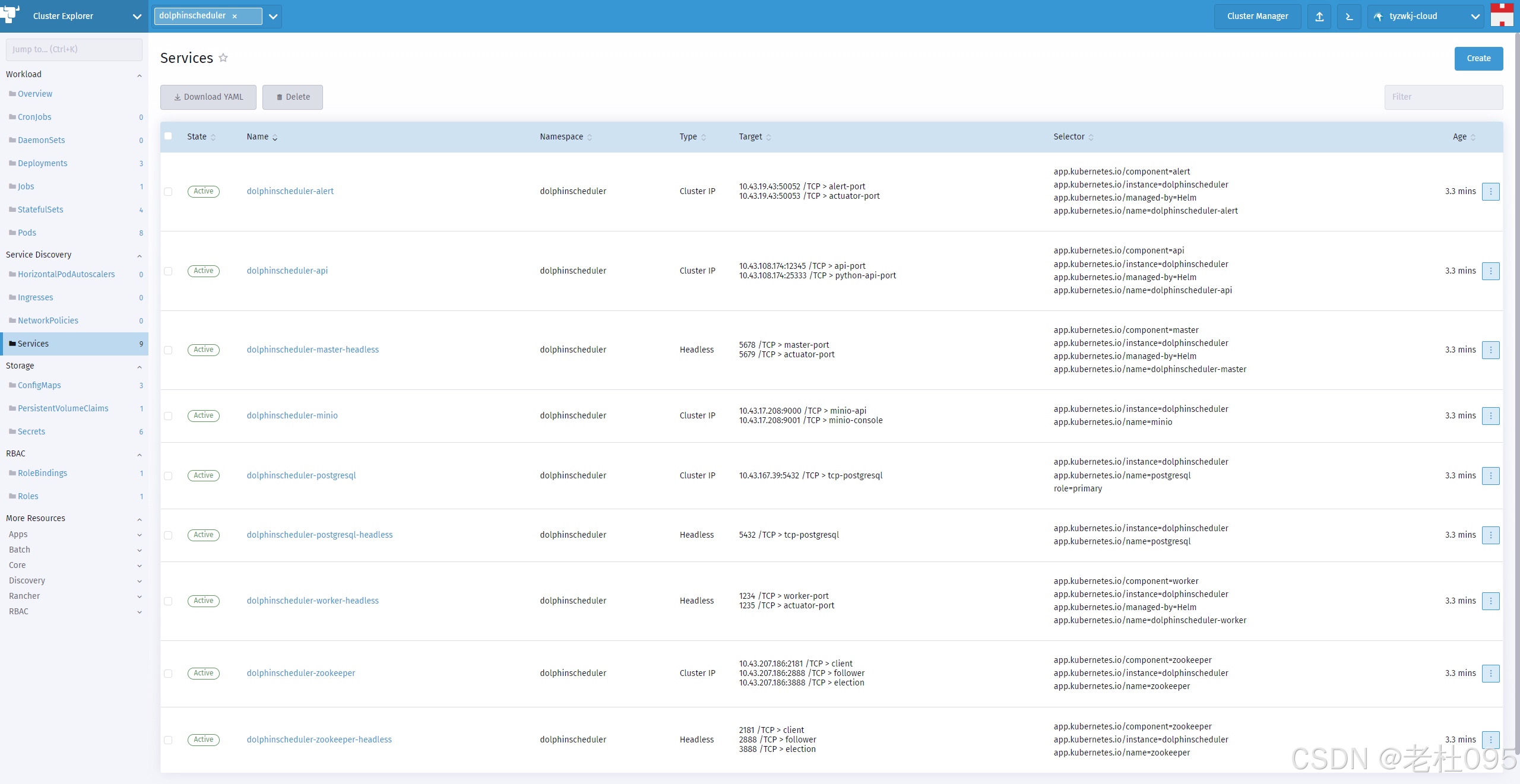Click the Download YAML button

[x=208, y=97]
